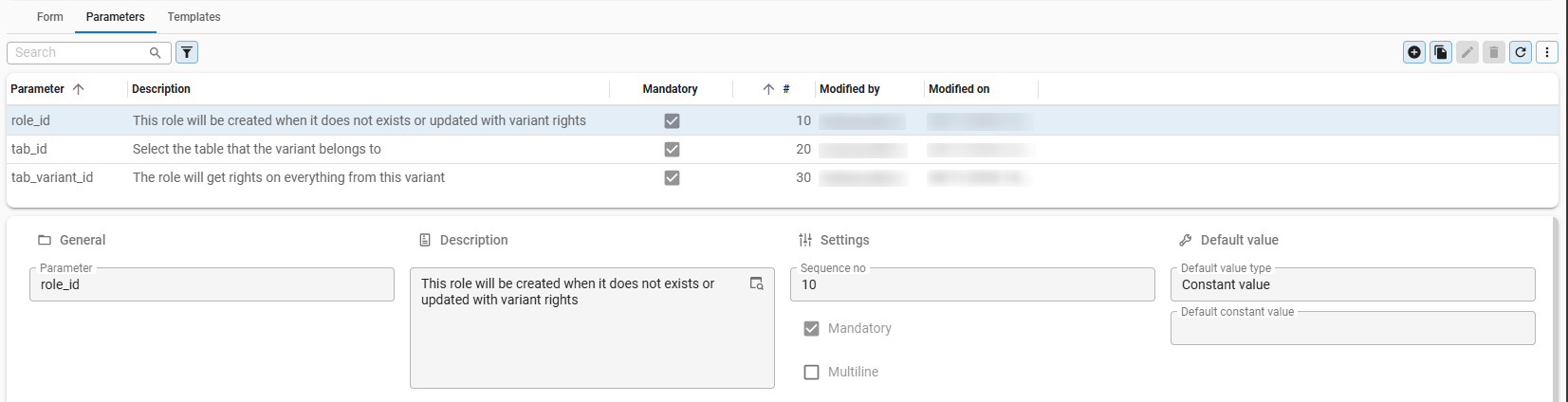The image size is (1568, 402).
Task: Click the copy parameter icon
Action: 1441,52
